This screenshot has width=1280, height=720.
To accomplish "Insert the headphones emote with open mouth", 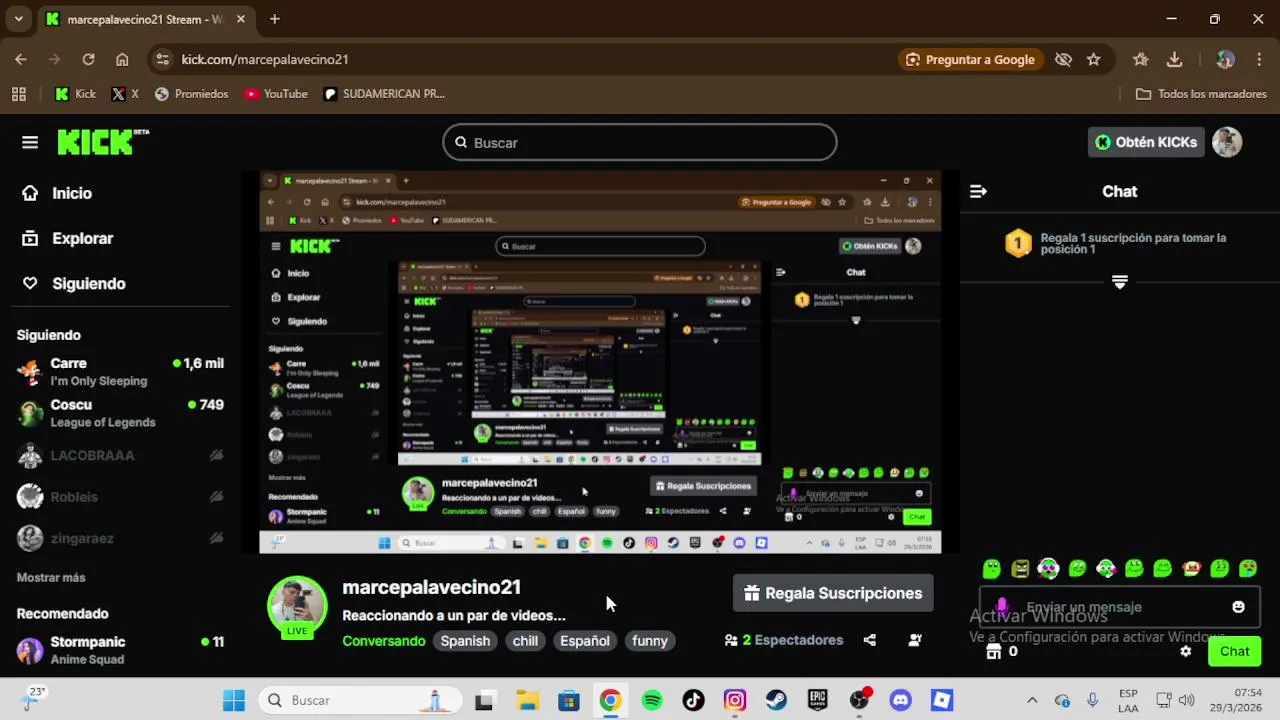I will coord(1048,569).
